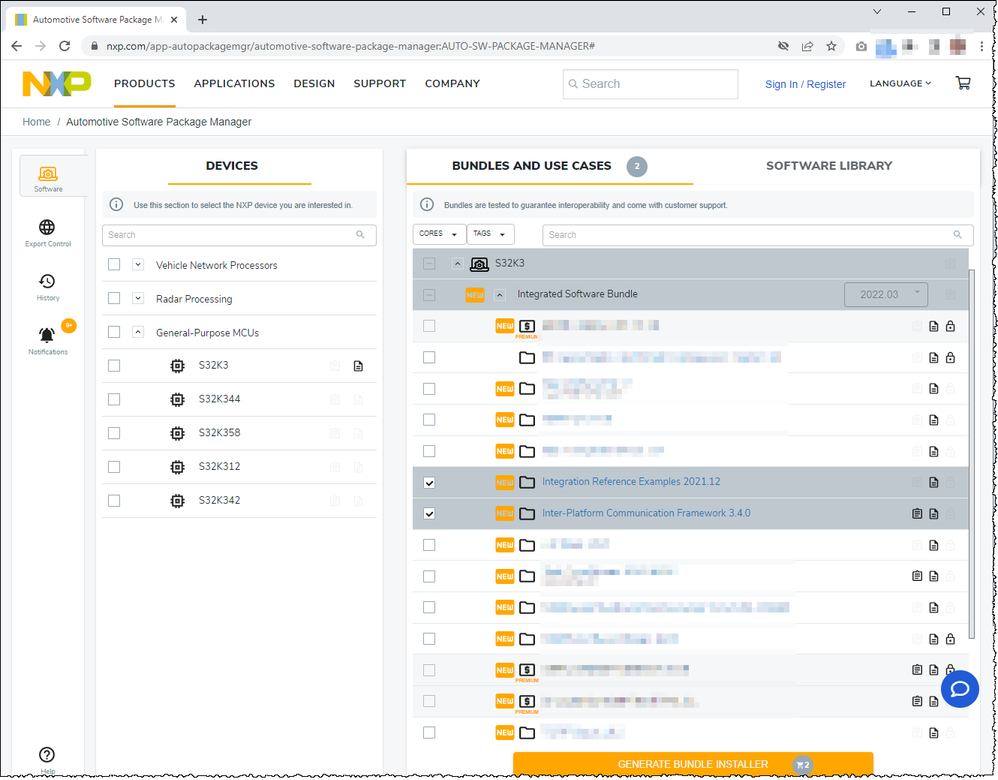Check the General-Purpose MCUs checkbox
This screenshot has width=998, height=780.
(x=114, y=332)
